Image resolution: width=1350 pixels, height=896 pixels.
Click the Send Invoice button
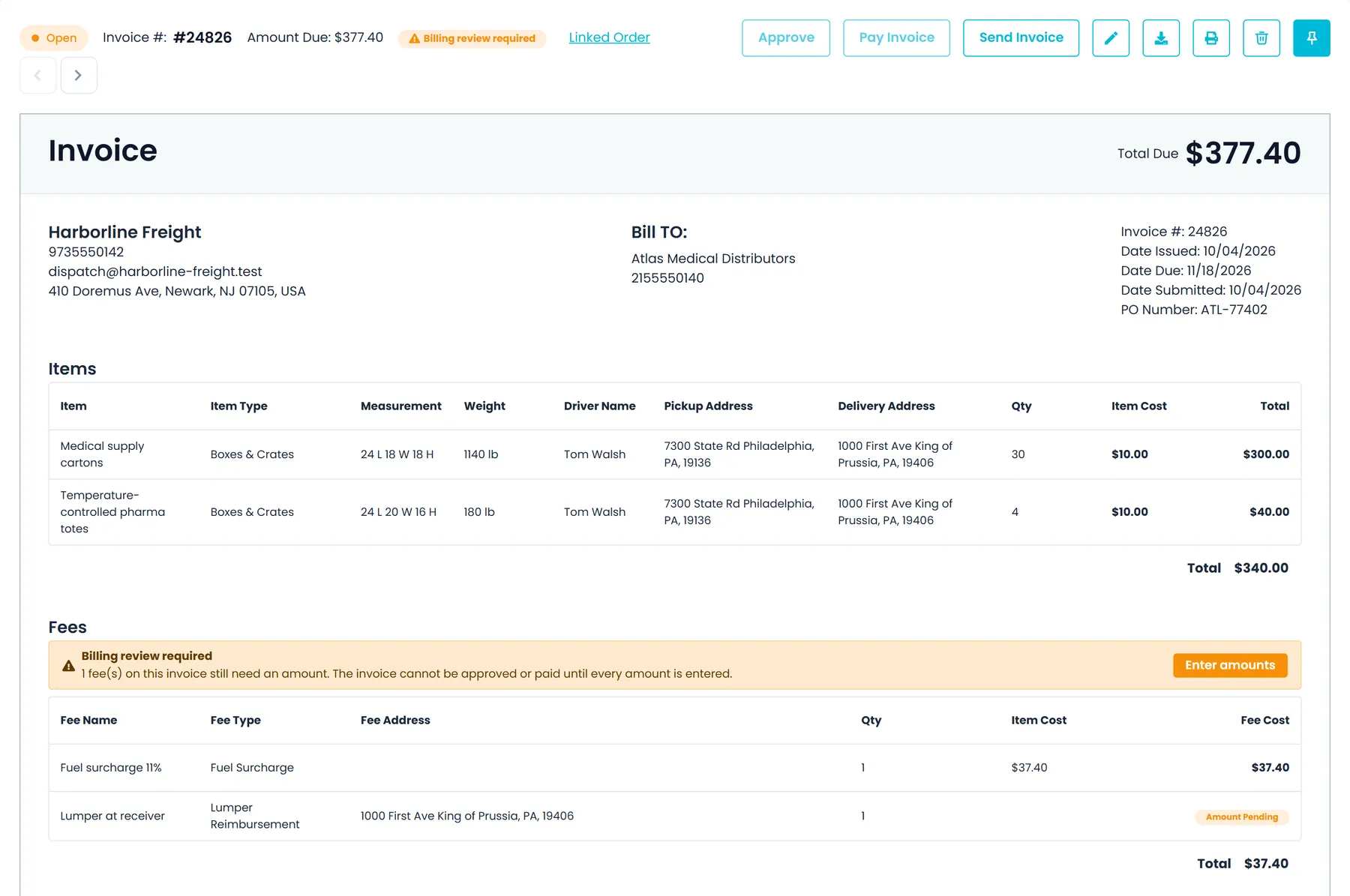[1021, 38]
